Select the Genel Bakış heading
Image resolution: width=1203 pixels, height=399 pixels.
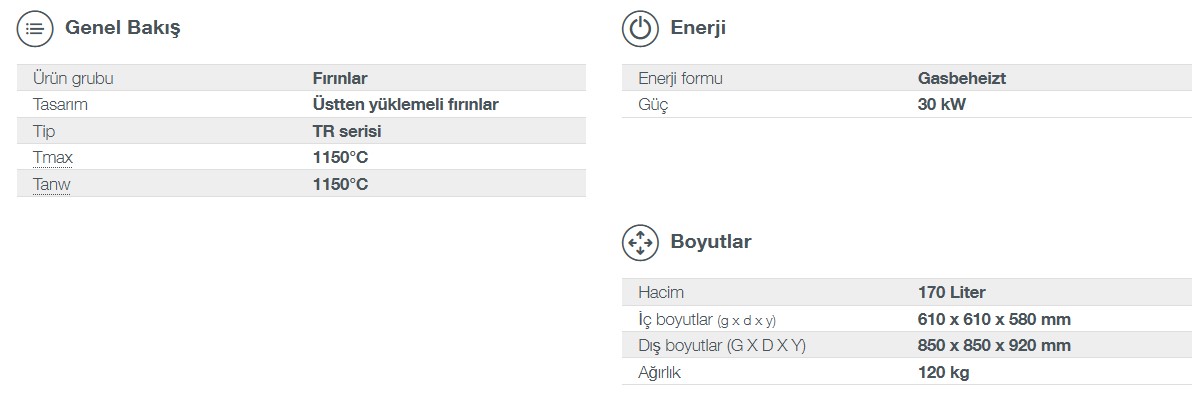pyautogui.click(x=123, y=29)
